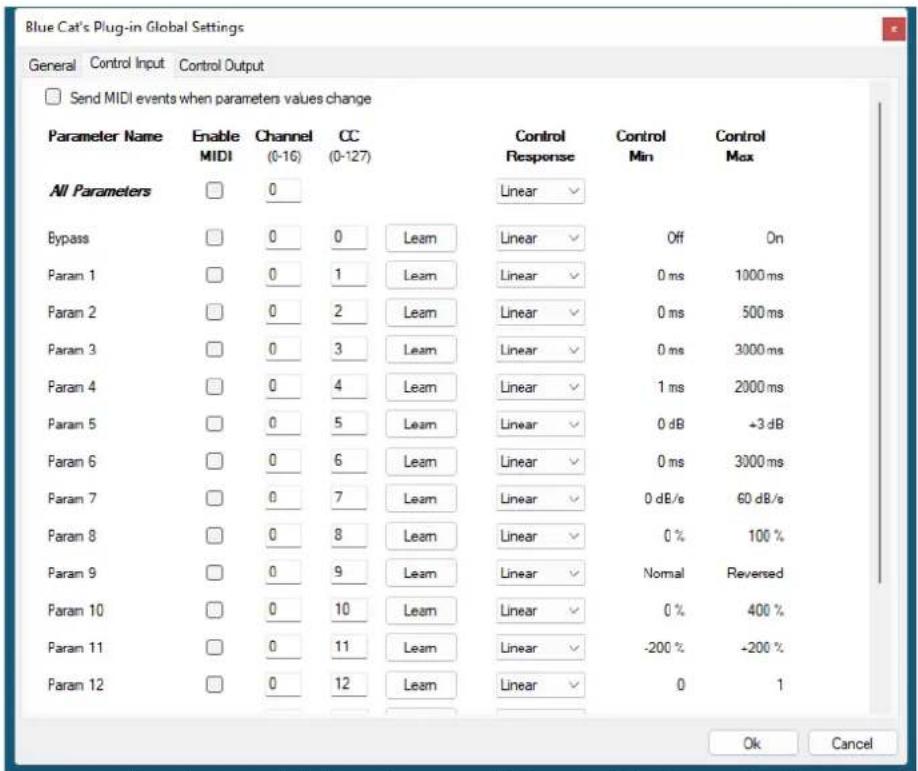Select the Control Input tab
Viewport: 918px width, 771px height.
(x=127, y=63)
